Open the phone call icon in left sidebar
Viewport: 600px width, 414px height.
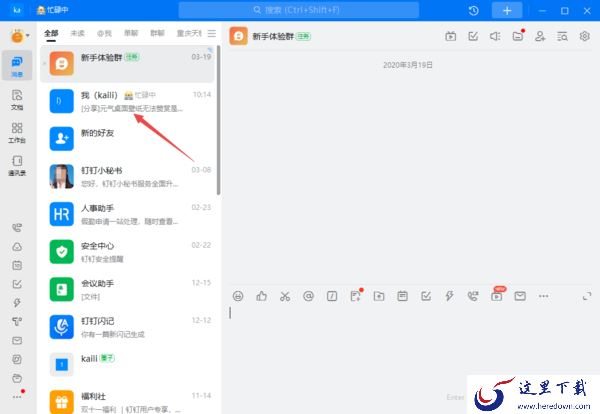17,228
